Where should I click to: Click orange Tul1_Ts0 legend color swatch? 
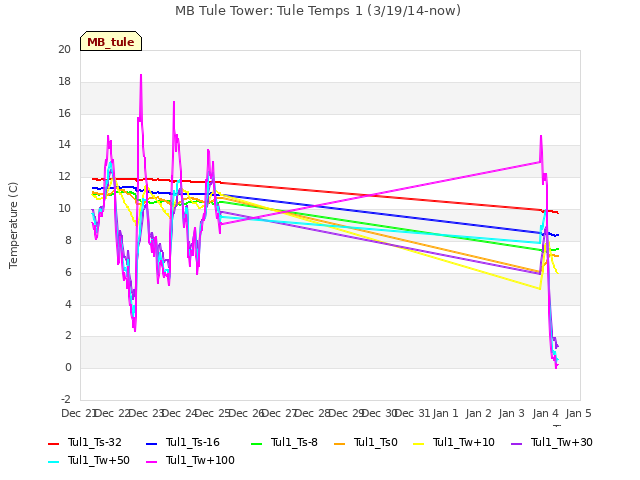pos(340,443)
